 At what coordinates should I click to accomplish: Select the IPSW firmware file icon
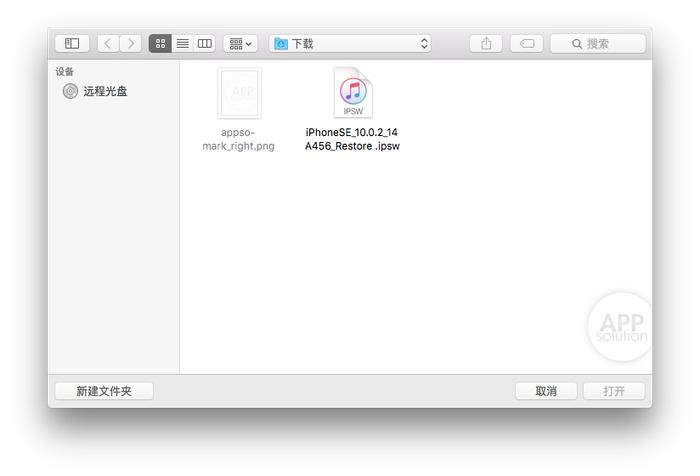[x=353, y=92]
